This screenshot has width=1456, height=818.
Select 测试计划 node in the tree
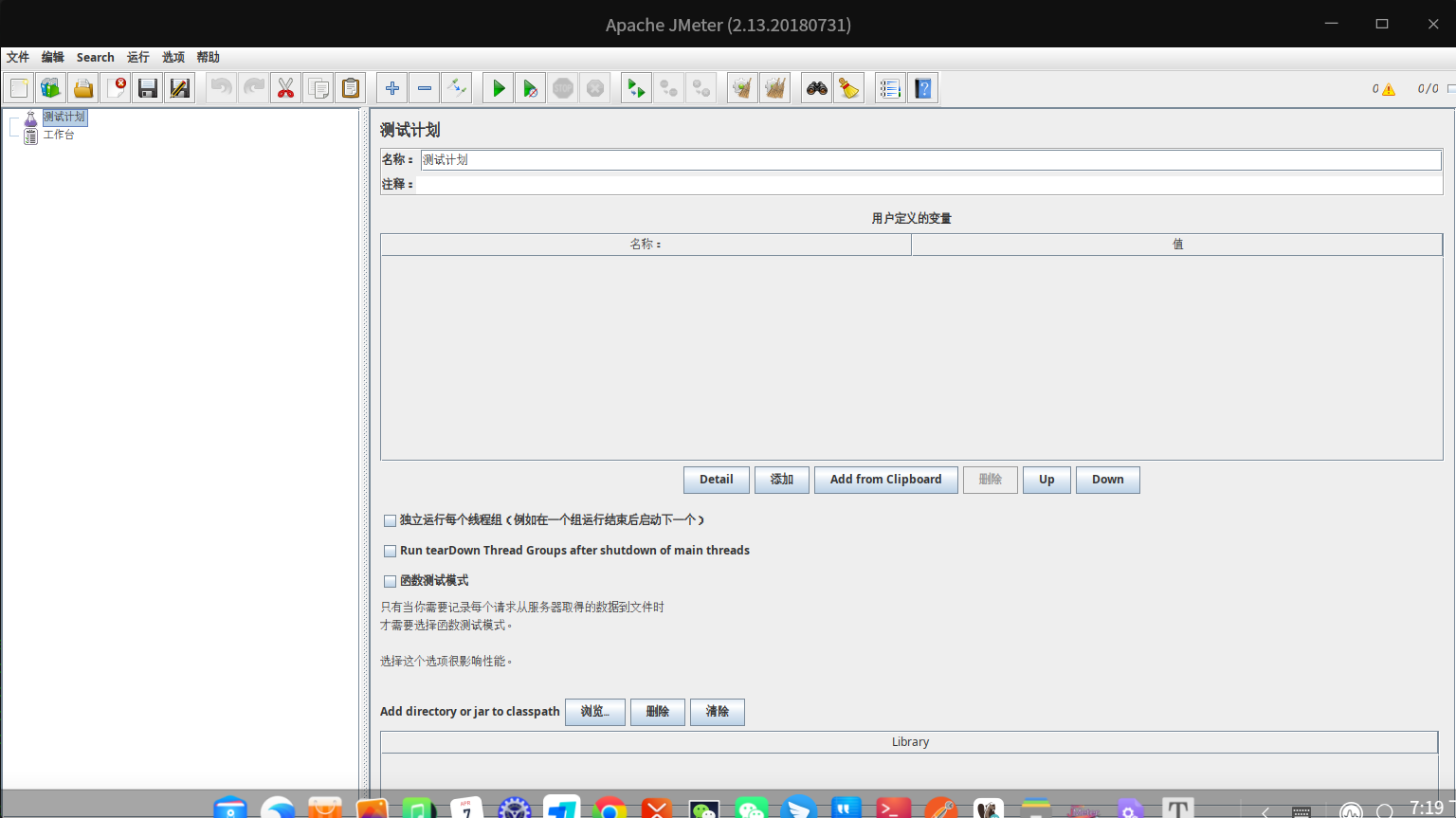click(64, 117)
